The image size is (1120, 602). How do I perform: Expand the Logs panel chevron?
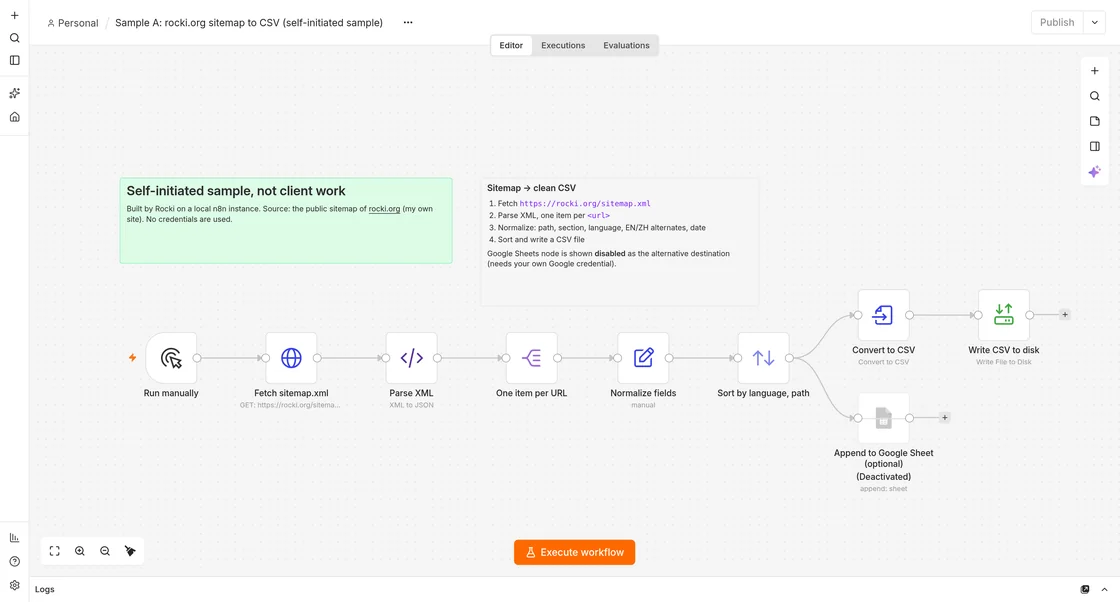coord(1104,589)
